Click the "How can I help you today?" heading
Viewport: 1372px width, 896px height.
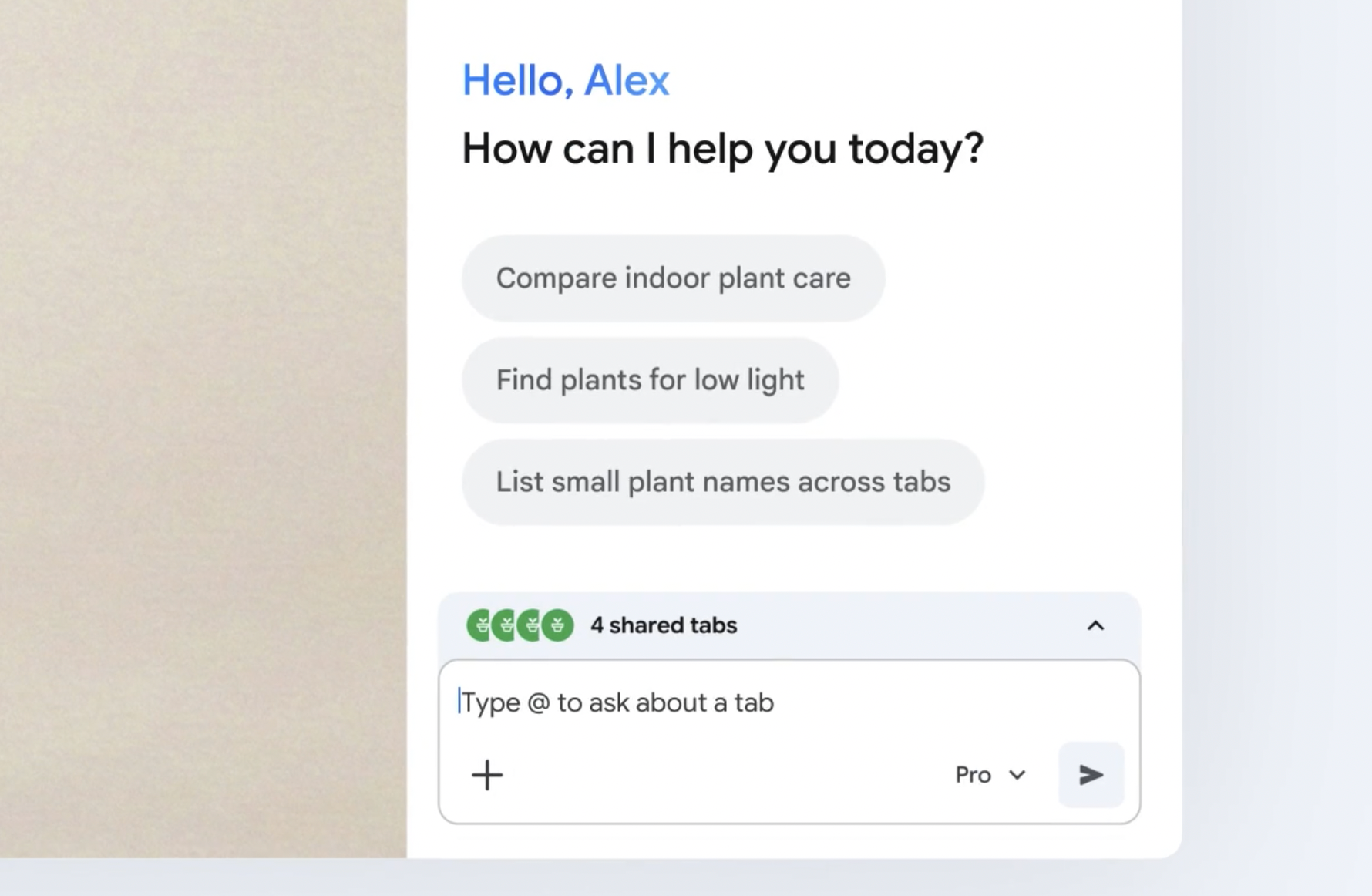tap(722, 148)
